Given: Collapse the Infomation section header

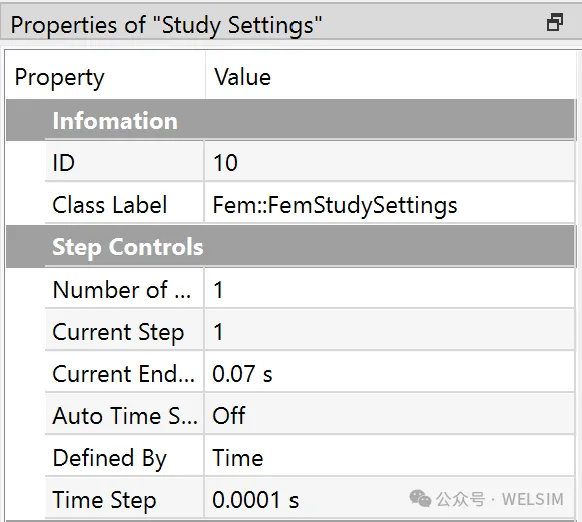Looking at the screenshot, I should click(x=290, y=120).
